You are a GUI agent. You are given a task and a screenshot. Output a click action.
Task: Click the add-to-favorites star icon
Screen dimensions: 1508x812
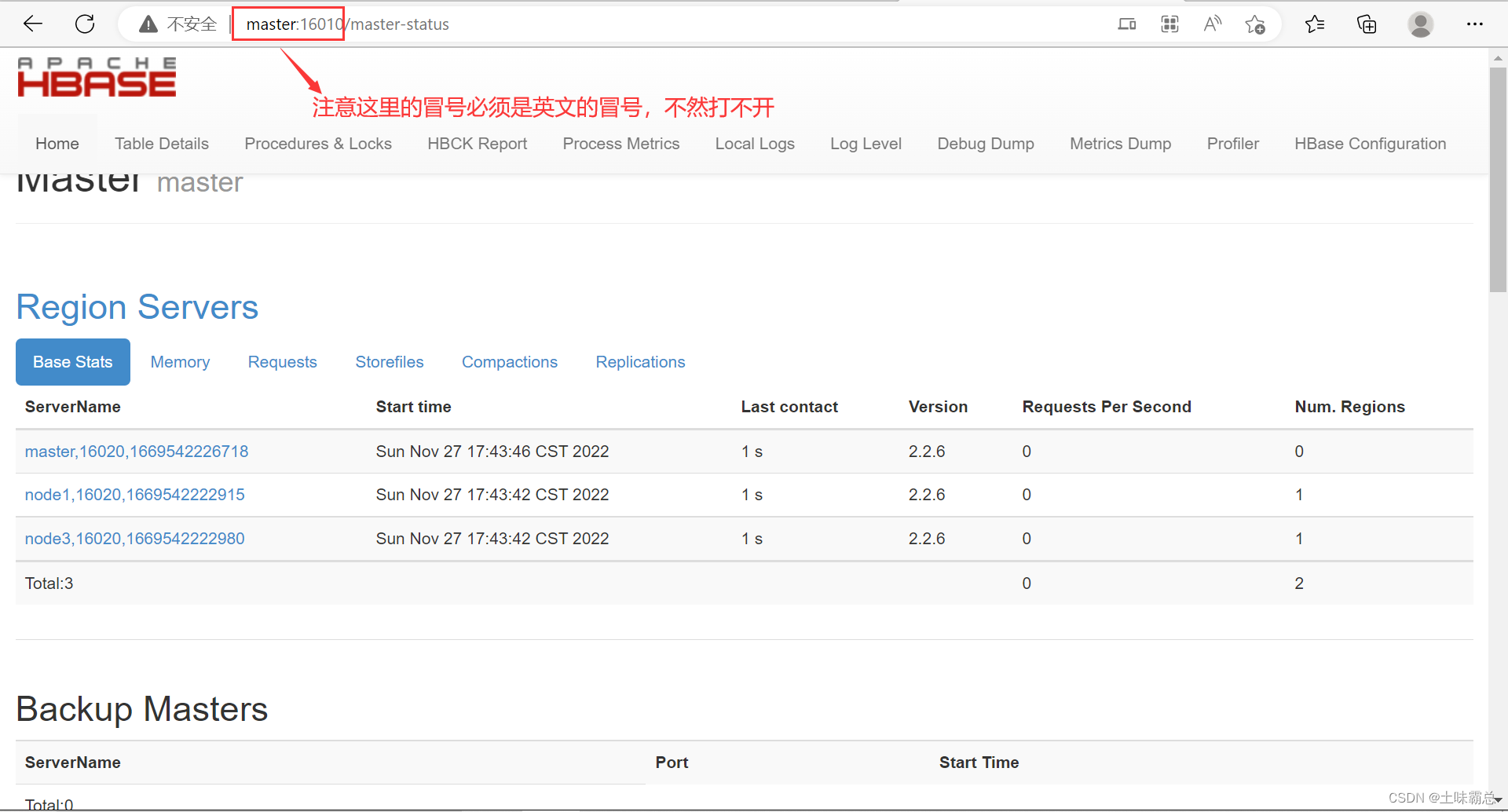(x=1254, y=24)
